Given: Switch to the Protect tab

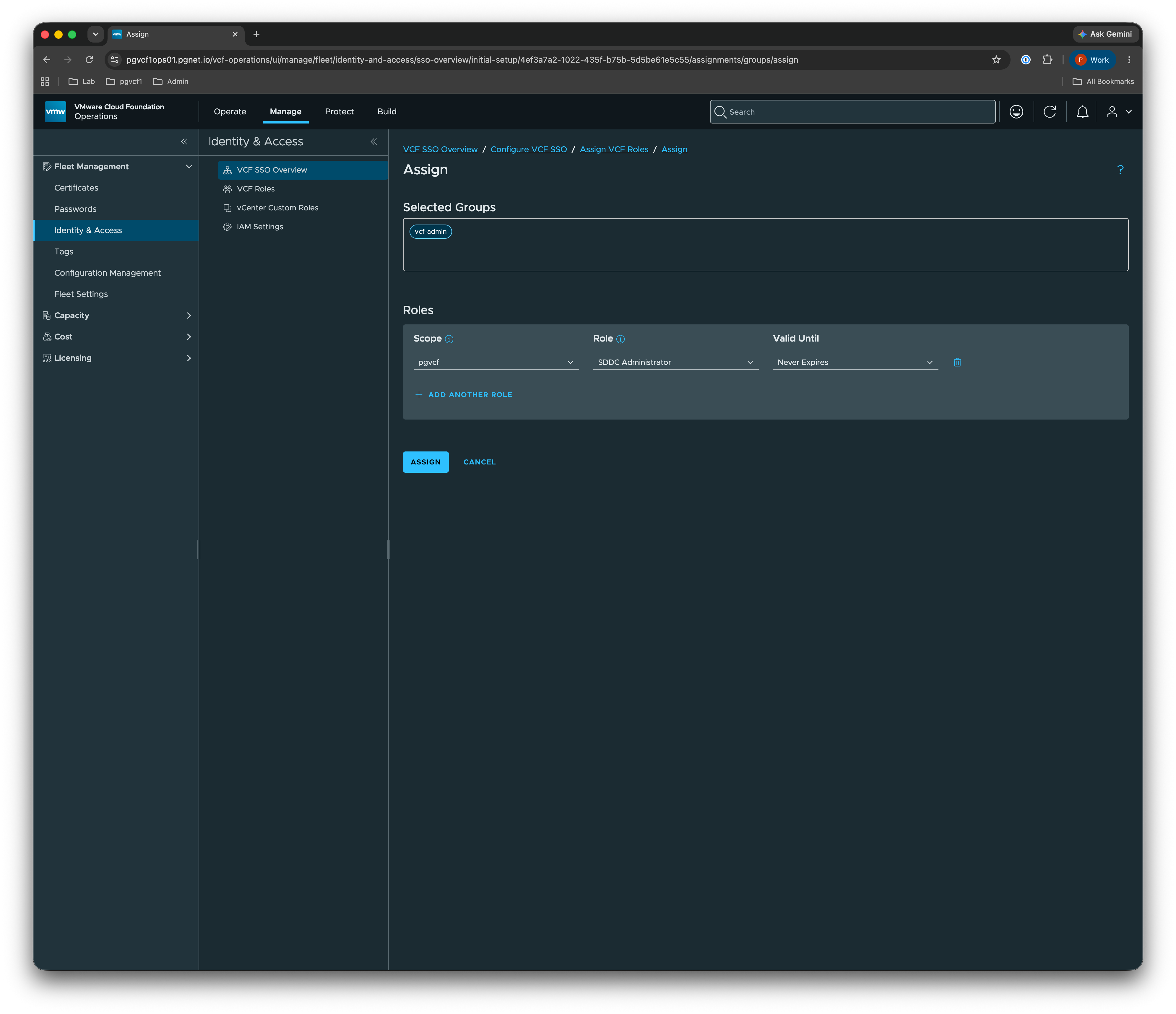Looking at the screenshot, I should [340, 112].
